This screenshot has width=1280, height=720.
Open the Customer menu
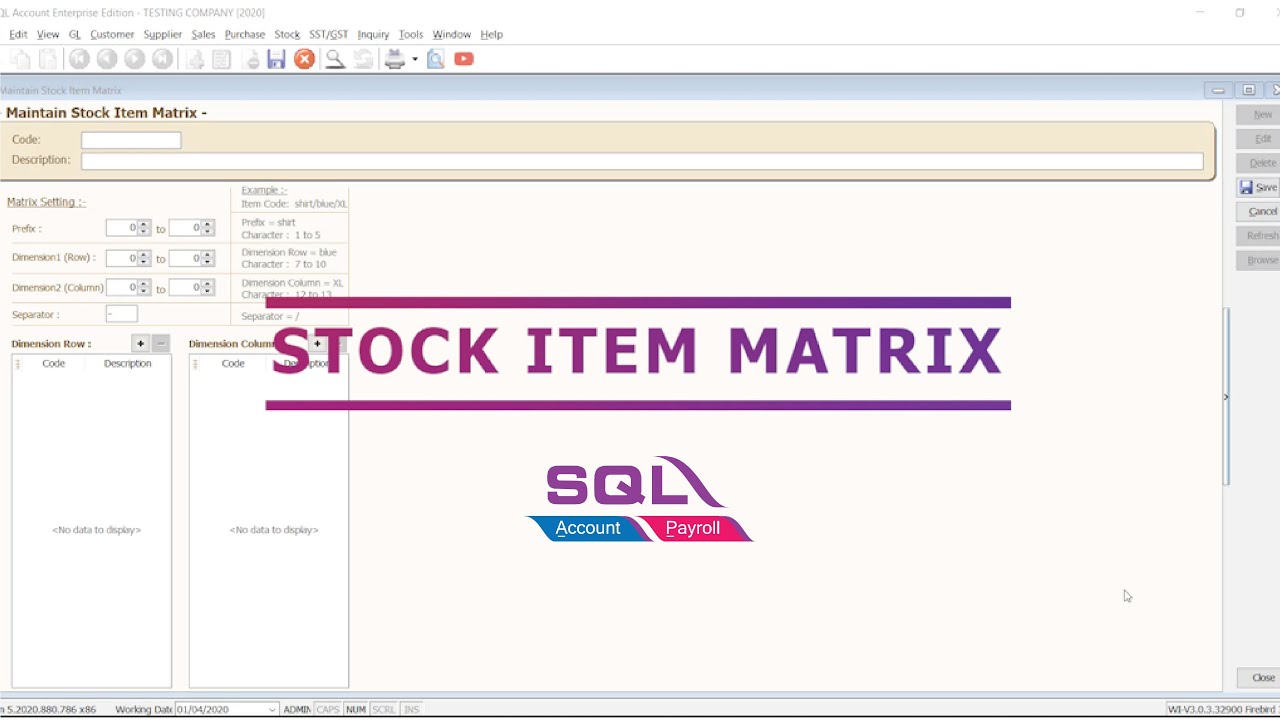click(112, 34)
